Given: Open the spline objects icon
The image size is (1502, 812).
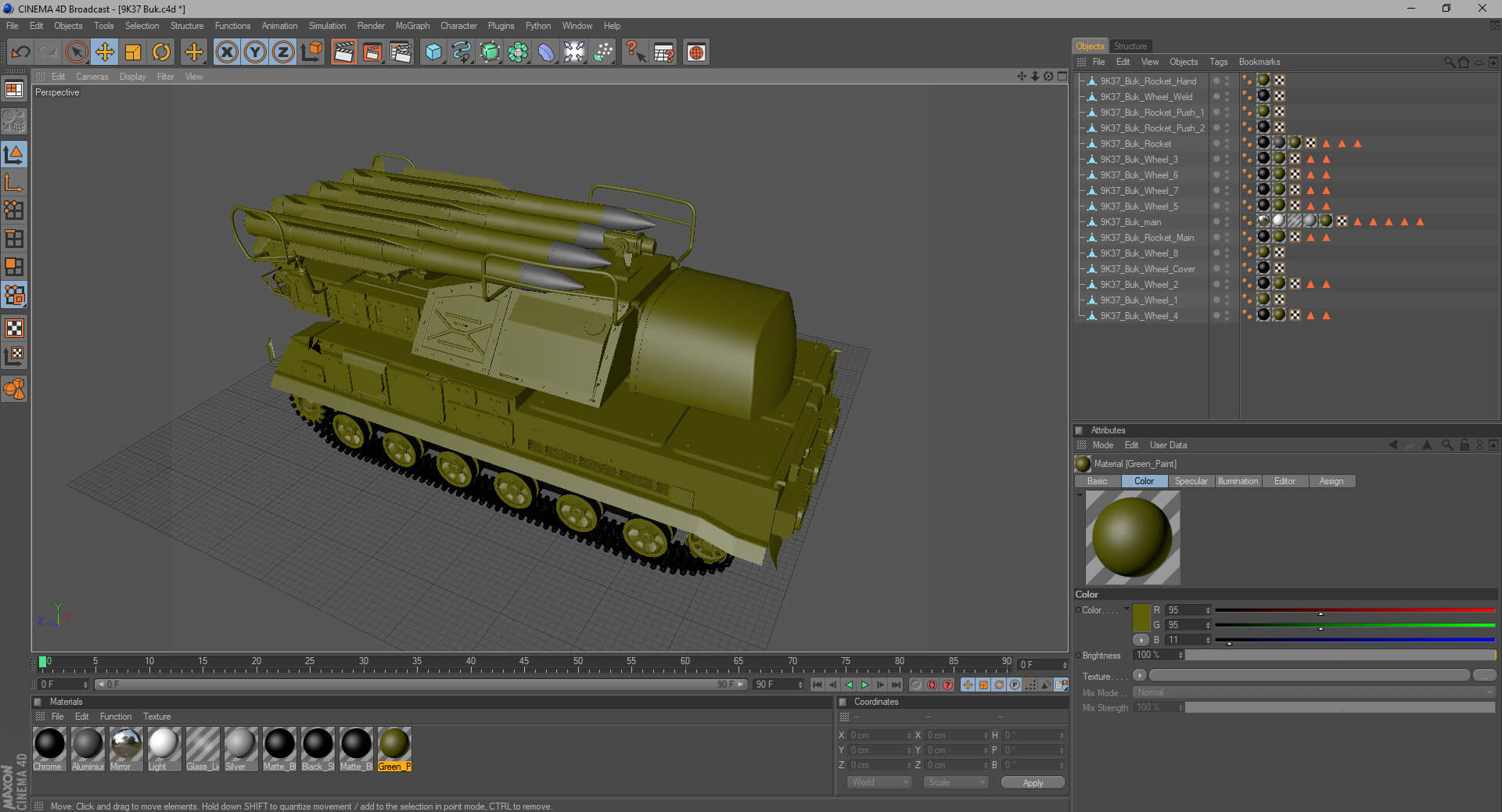Looking at the screenshot, I should pyautogui.click(x=462, y=52).
